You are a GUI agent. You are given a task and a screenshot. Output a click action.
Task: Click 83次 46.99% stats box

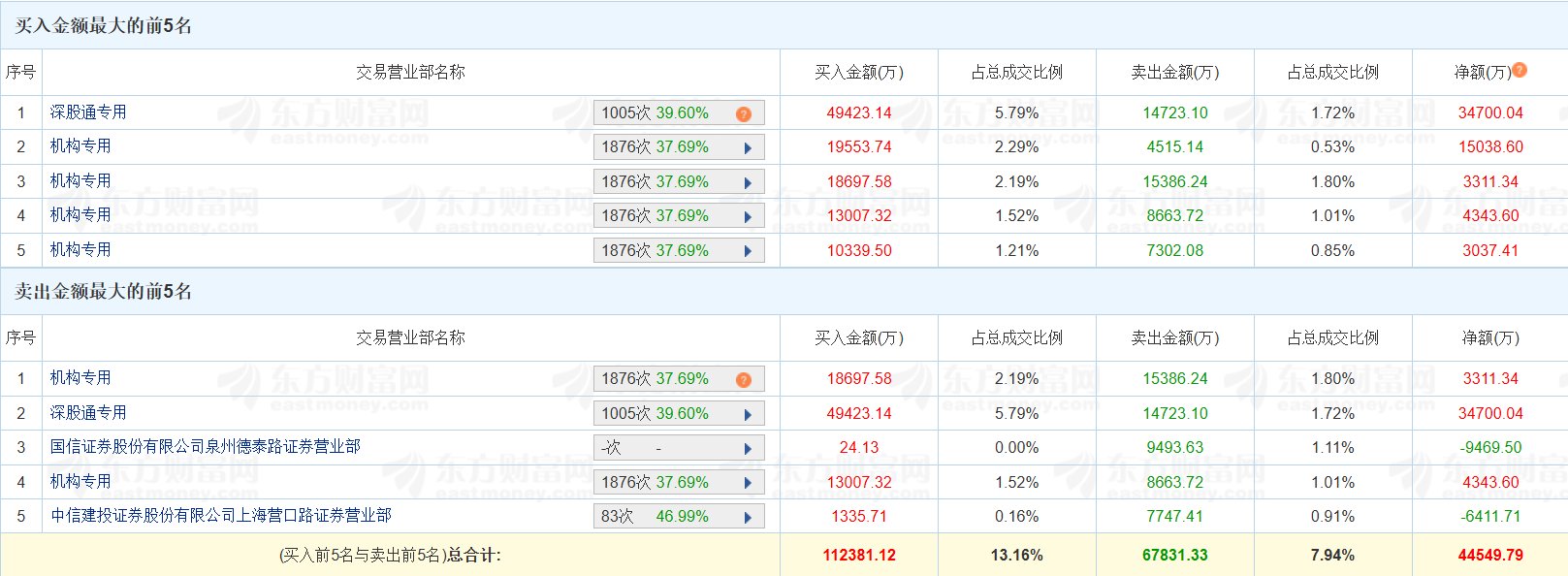668,517
